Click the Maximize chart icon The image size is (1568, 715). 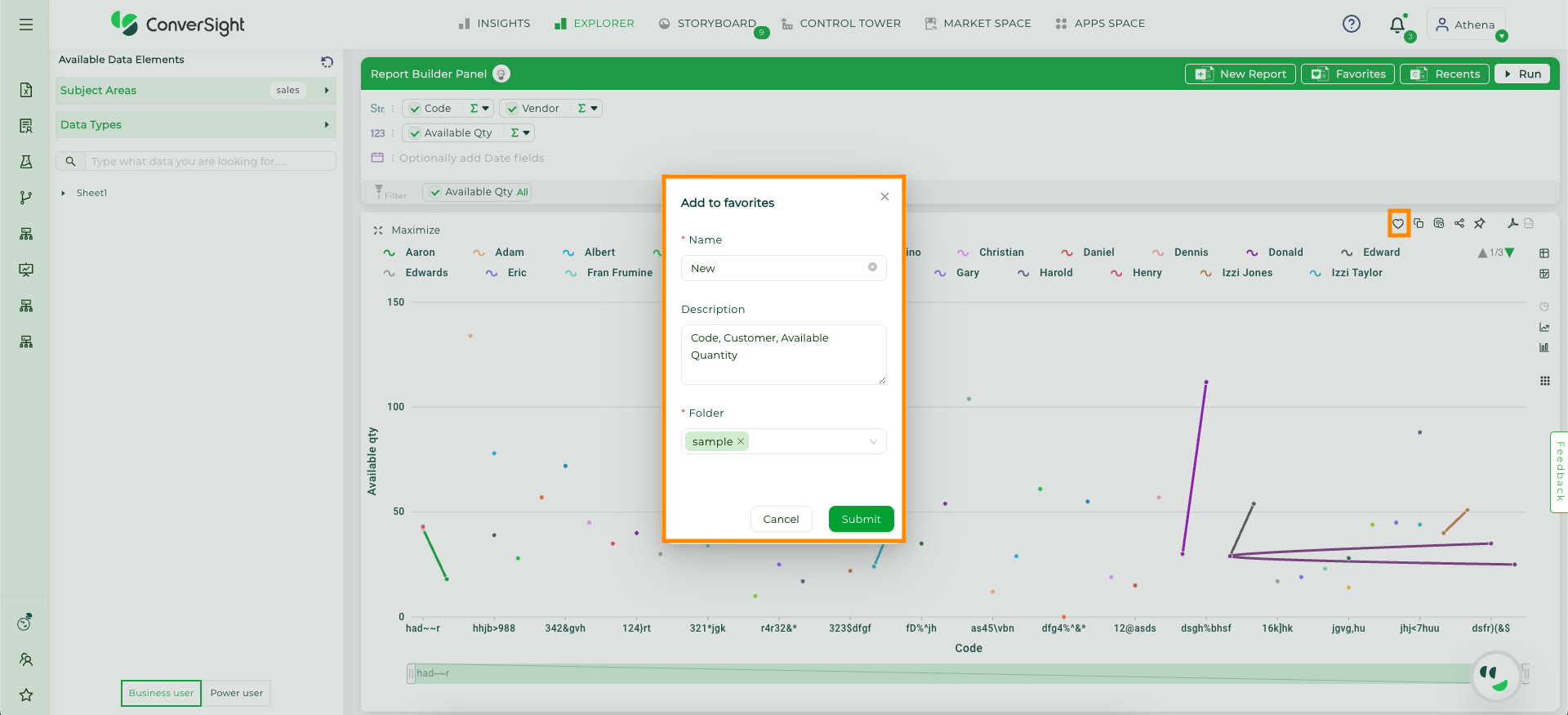[378, 230]
